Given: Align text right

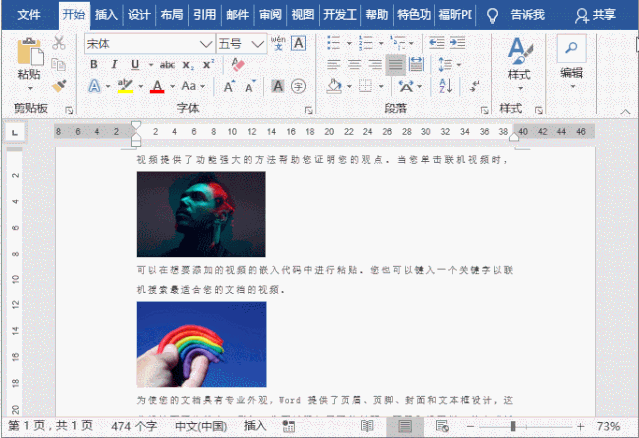Looking at the screenshot, I should coord(375,64).
